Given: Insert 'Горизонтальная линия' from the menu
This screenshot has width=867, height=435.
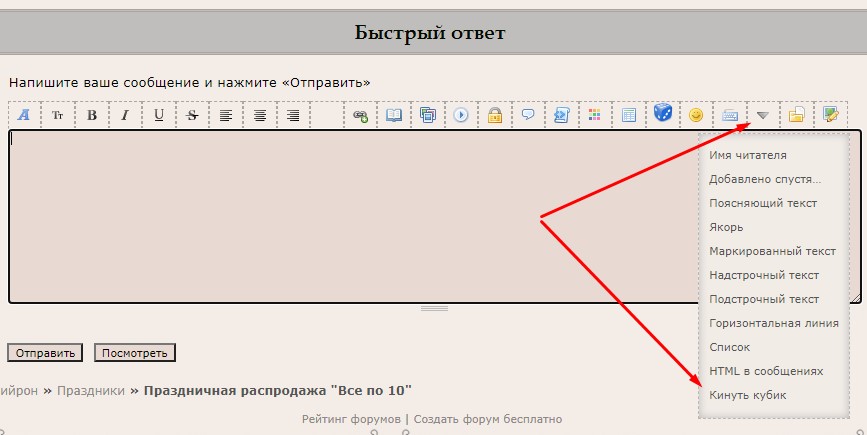Looking at the screenshot, I should coord(774,323).
